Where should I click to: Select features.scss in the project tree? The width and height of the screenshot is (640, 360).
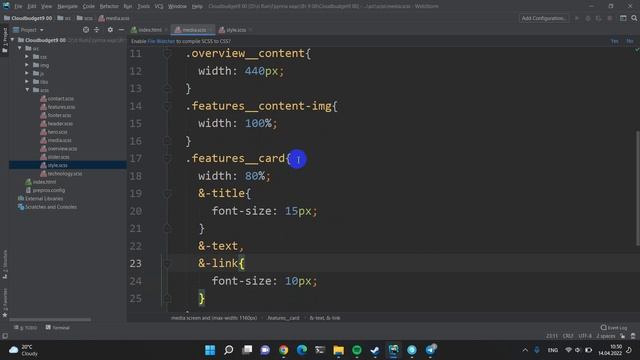(58, 107)
